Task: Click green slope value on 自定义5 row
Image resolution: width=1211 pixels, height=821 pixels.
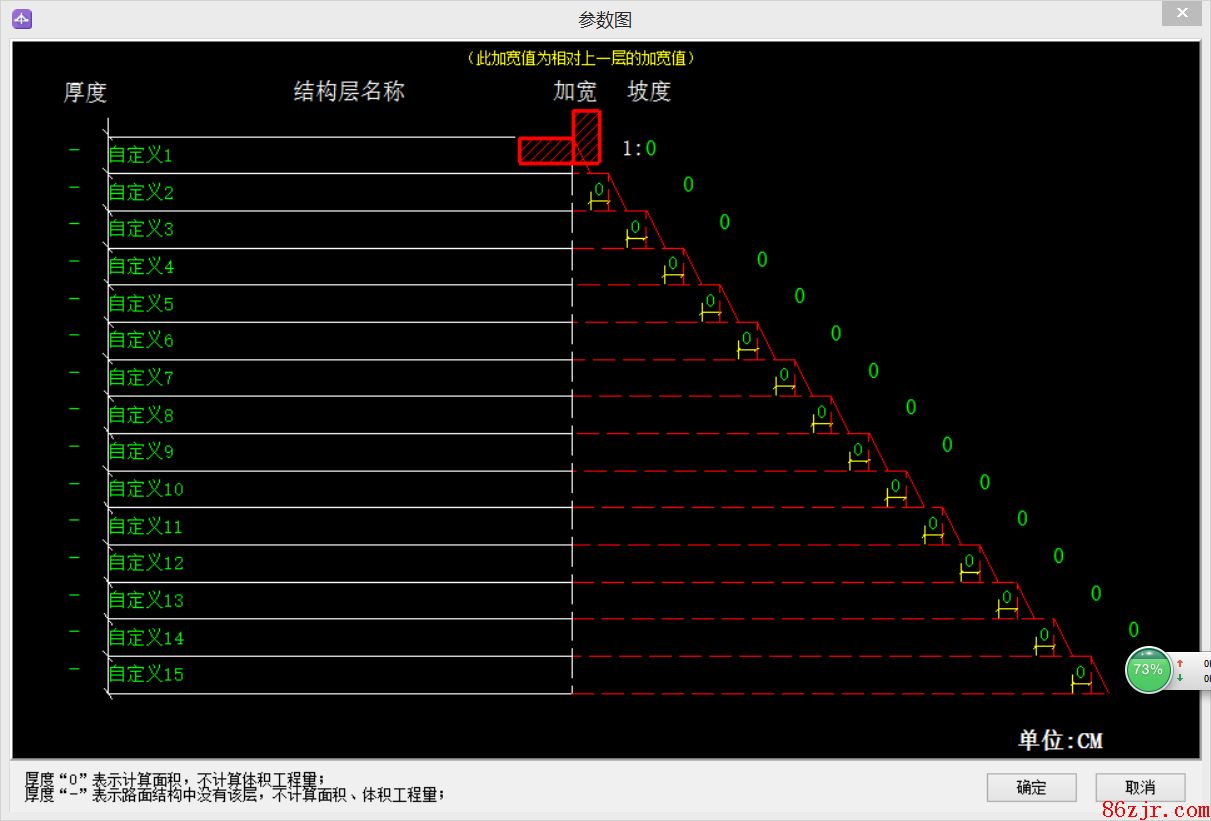Action: pos(799,296)
